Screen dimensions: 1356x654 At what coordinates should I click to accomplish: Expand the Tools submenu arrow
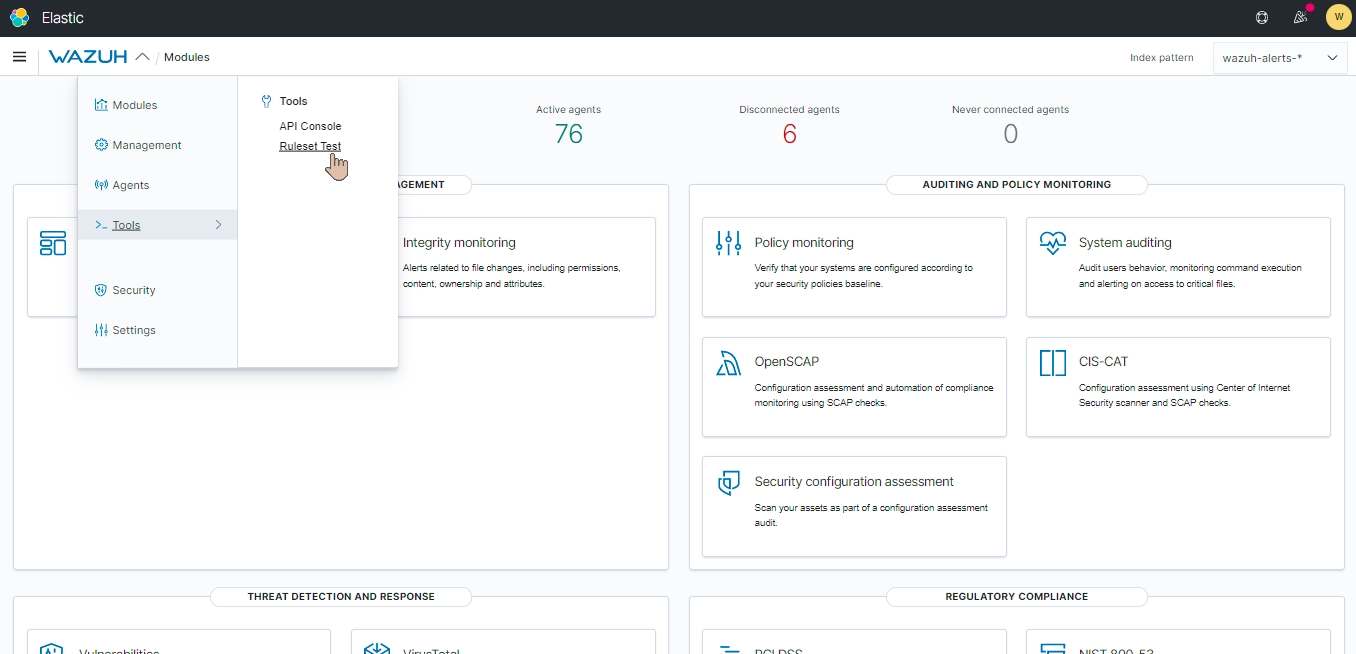218,225
